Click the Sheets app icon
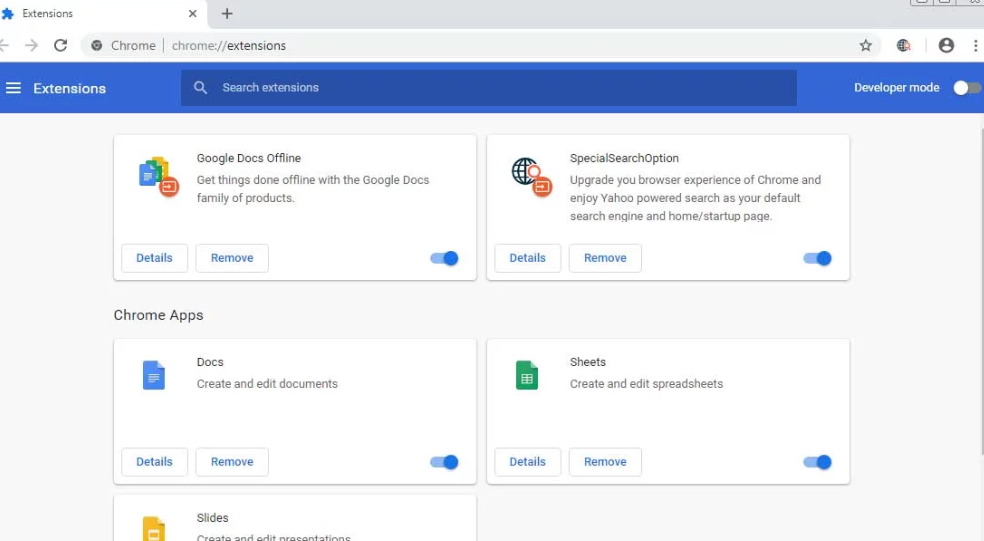Screen dimensions: 984x541 click(x=527, y=376)
